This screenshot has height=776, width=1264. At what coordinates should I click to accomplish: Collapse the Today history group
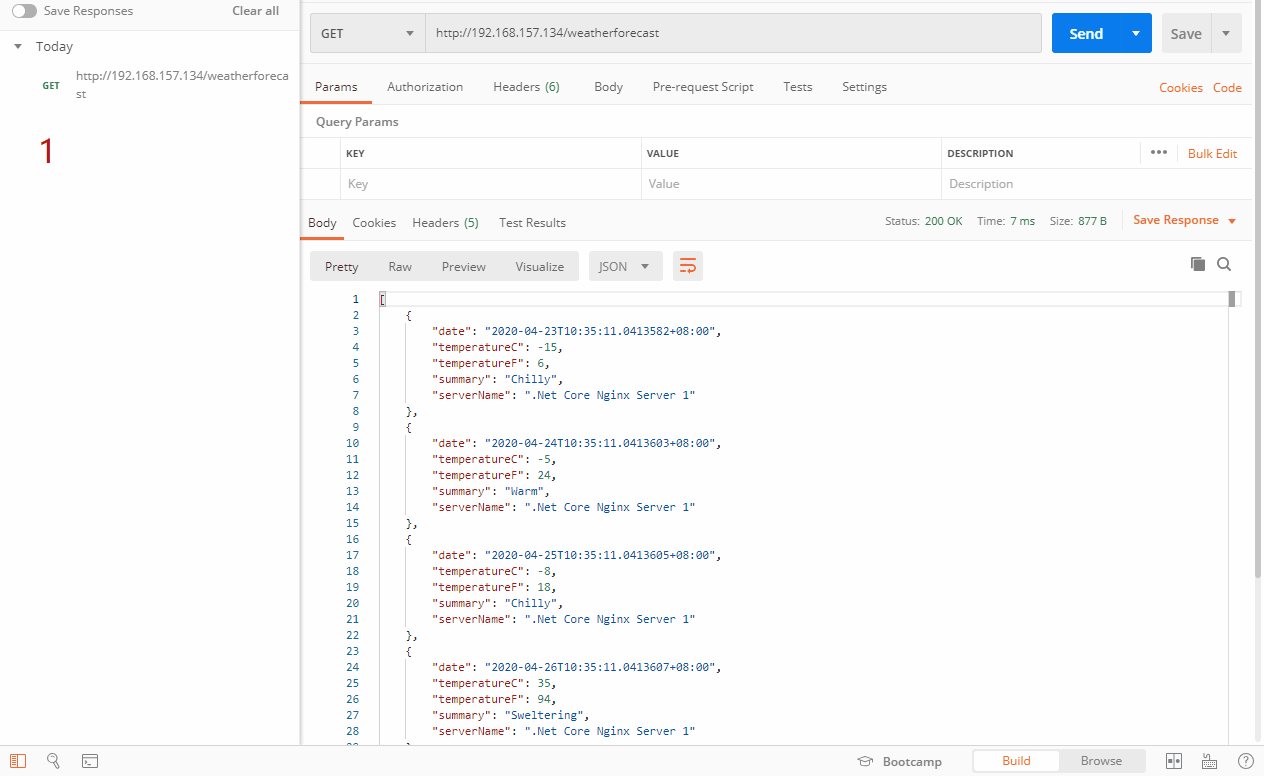coord(18,47)
